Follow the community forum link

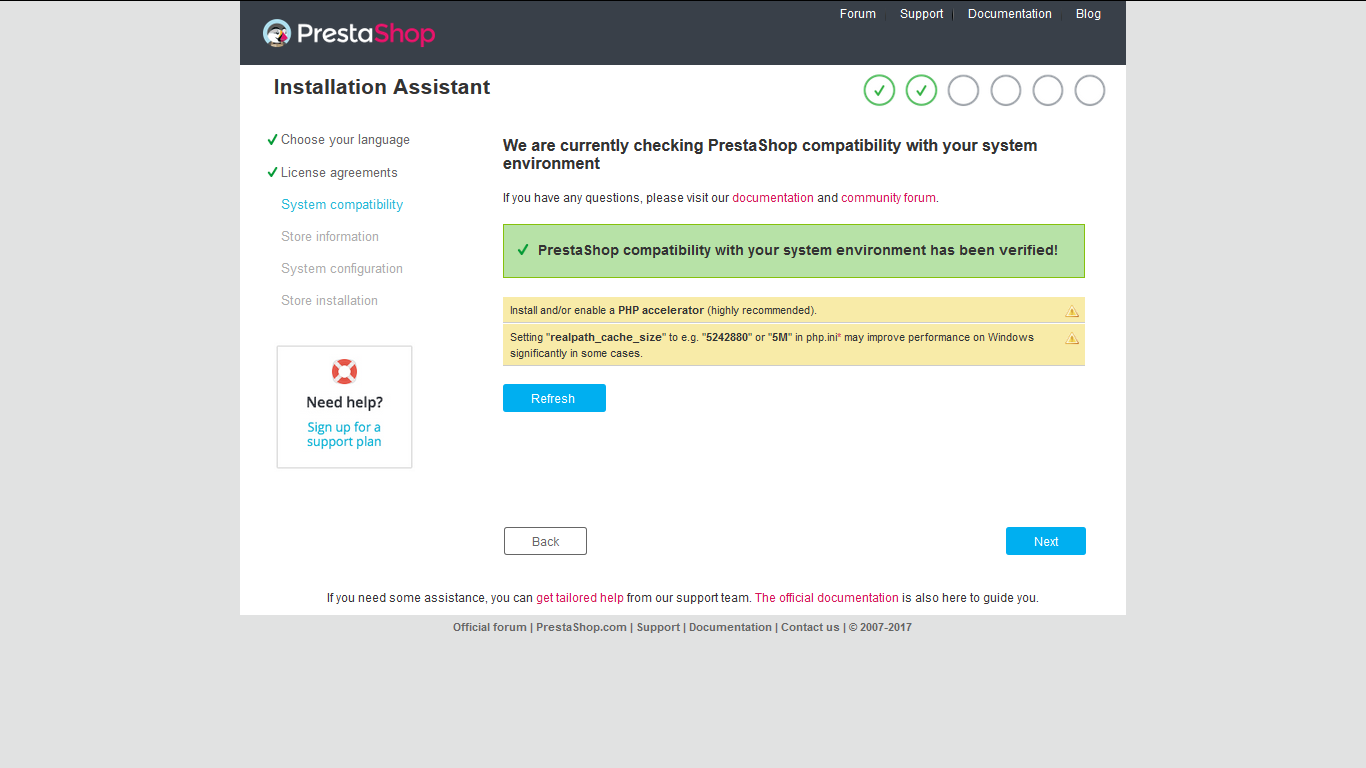point(888,198)
